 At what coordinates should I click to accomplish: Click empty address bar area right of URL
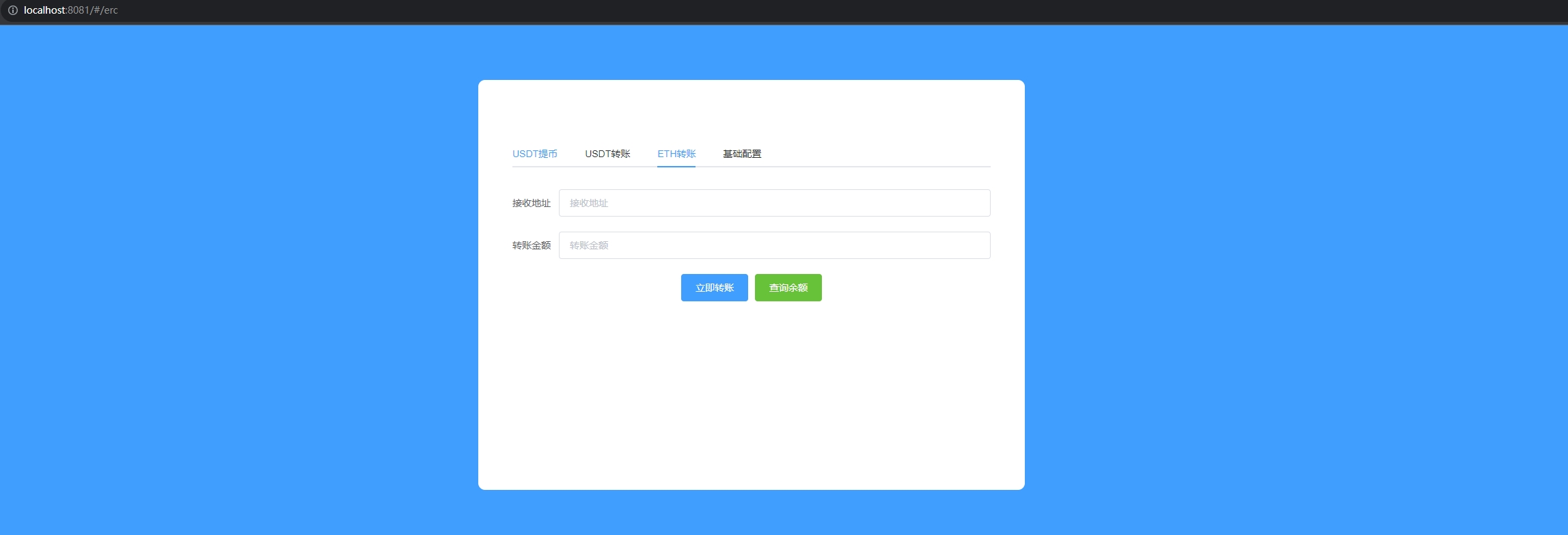tap(820, 10)
